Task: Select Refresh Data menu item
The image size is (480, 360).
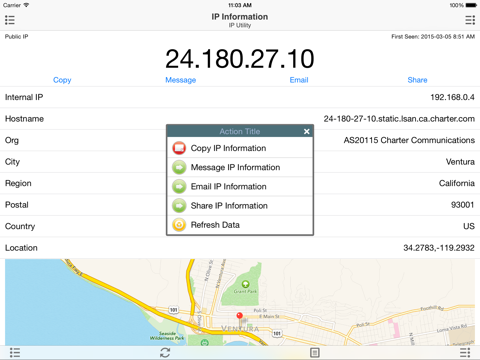Action: click(240, 225)
